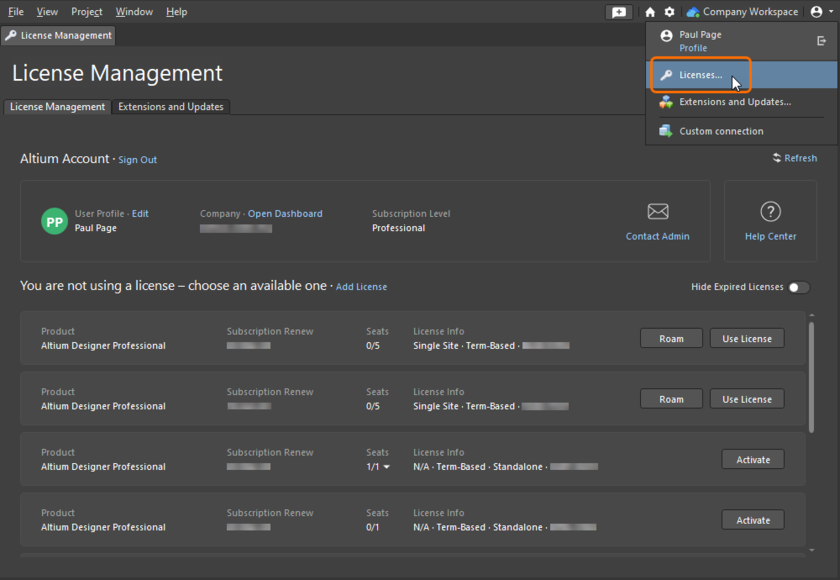The image size is (840, 580).
Task: Open the Project menu
Action: (86, 11)
